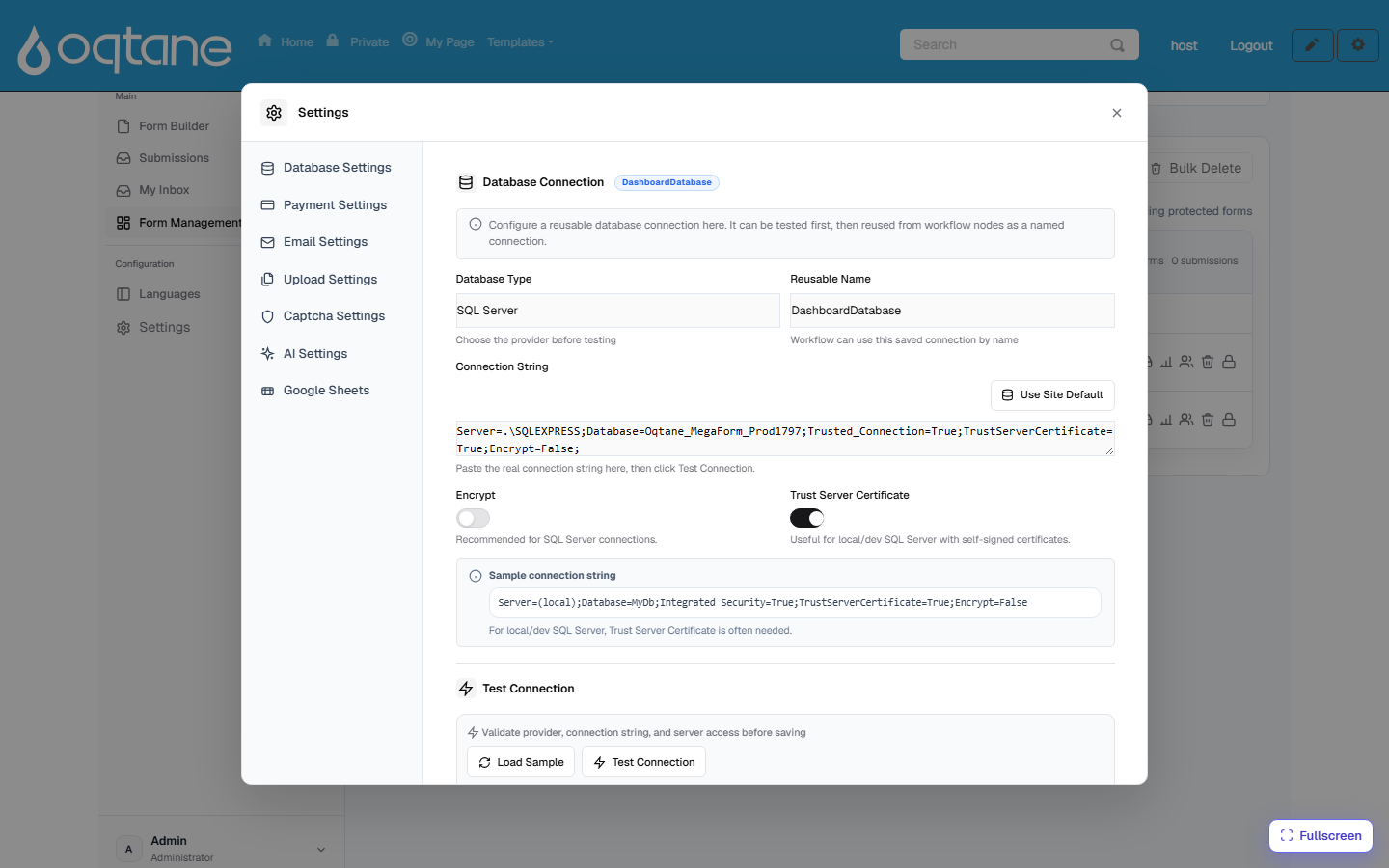Viewport: 1389px width, 868px height.
Task: Click the Bulk Delete button
Action: (x=1196, y=168)
